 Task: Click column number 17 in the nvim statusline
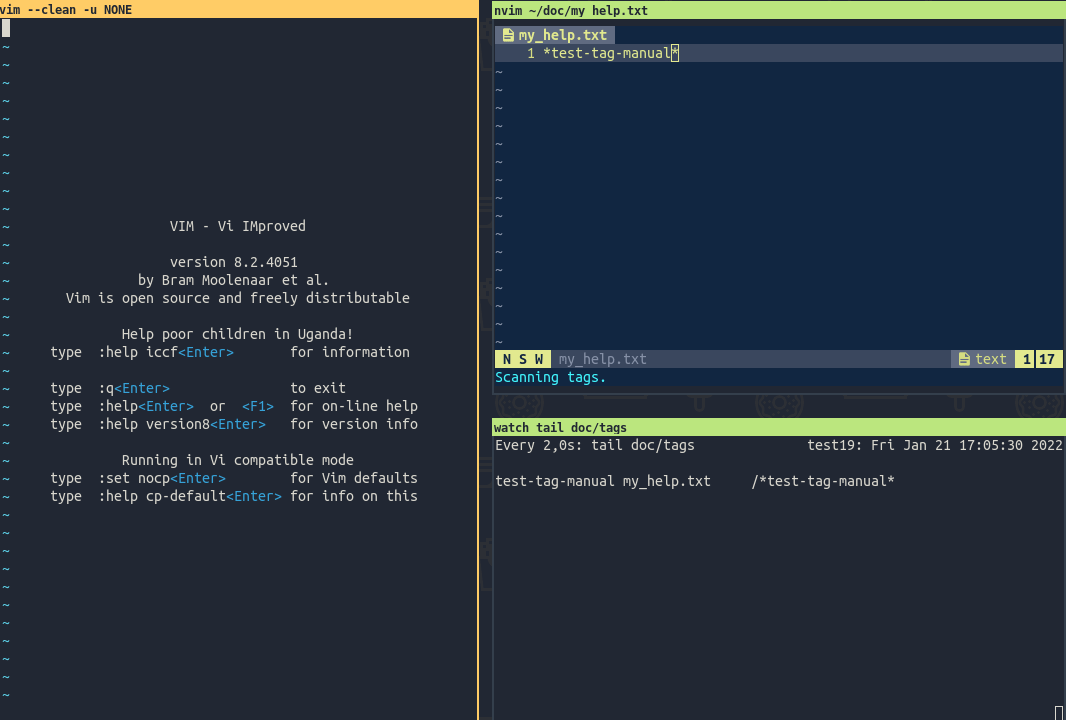[x=1047, y=359]
